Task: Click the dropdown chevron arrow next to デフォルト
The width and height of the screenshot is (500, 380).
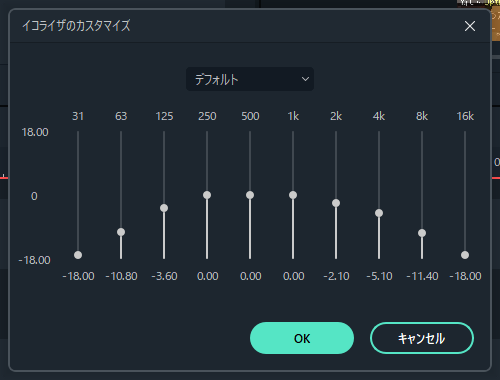Action: tap(305, 79)
